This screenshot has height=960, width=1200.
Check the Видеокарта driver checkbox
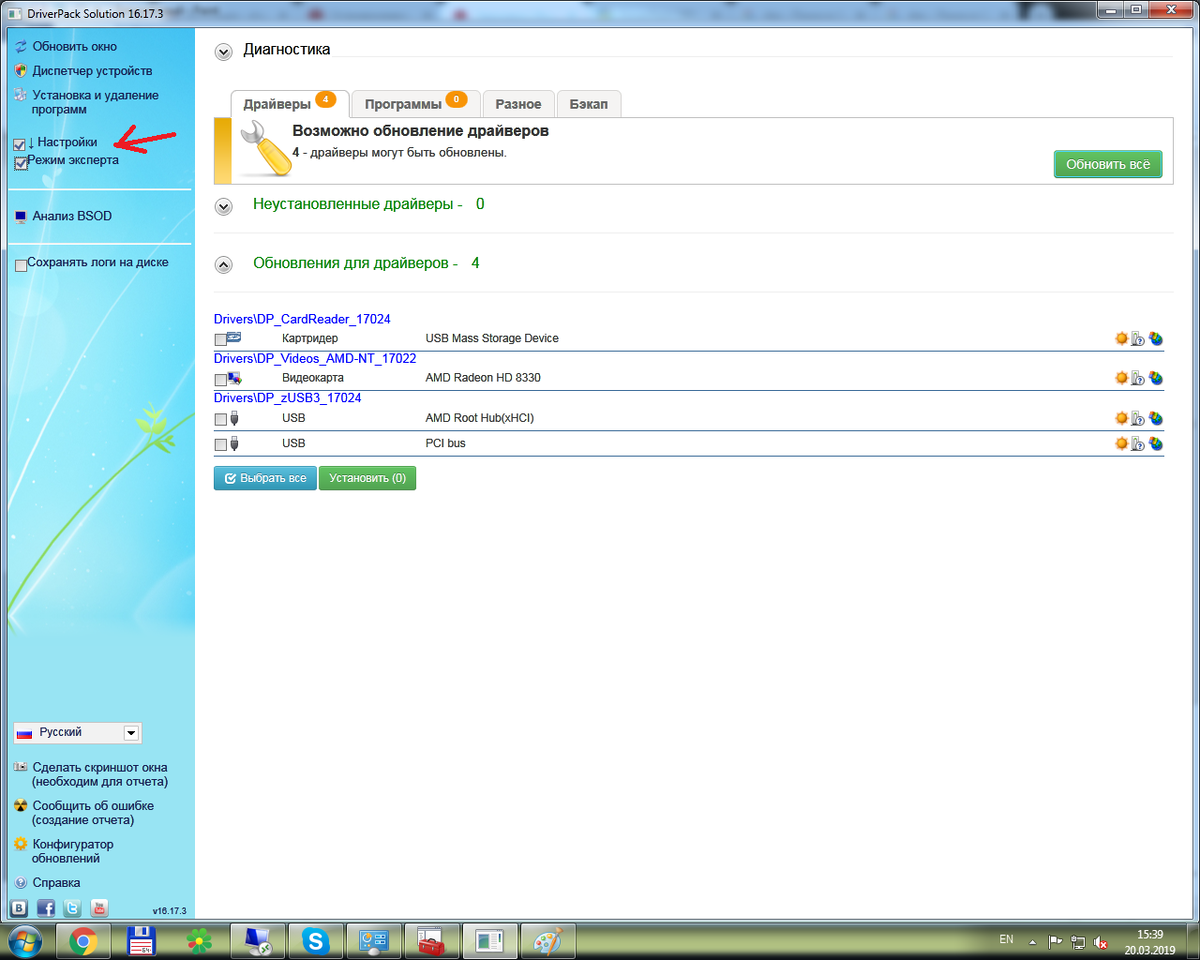(x=220, y=380)
